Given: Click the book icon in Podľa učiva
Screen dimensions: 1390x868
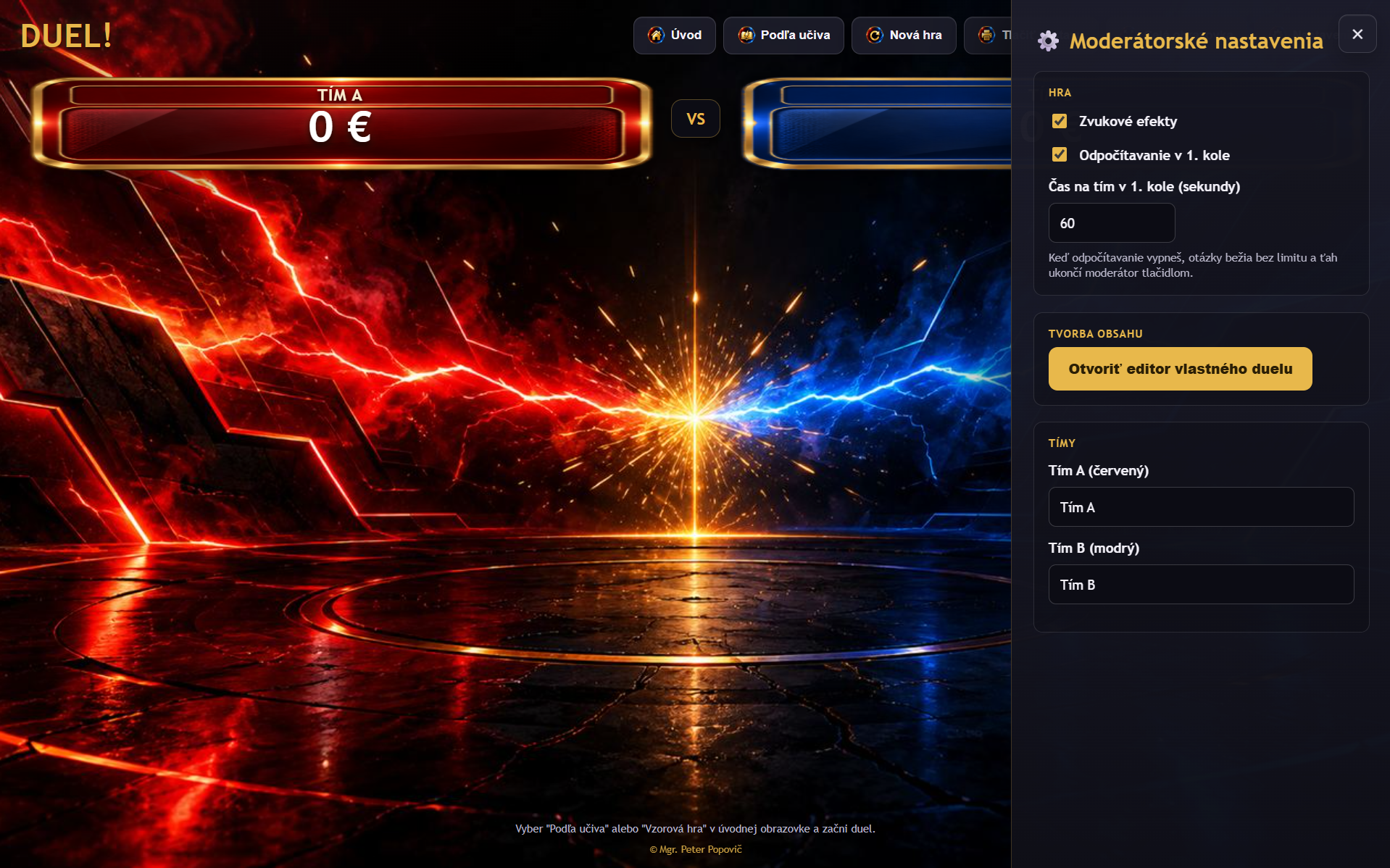Looking at the screenshot, I should coord(746,35).
